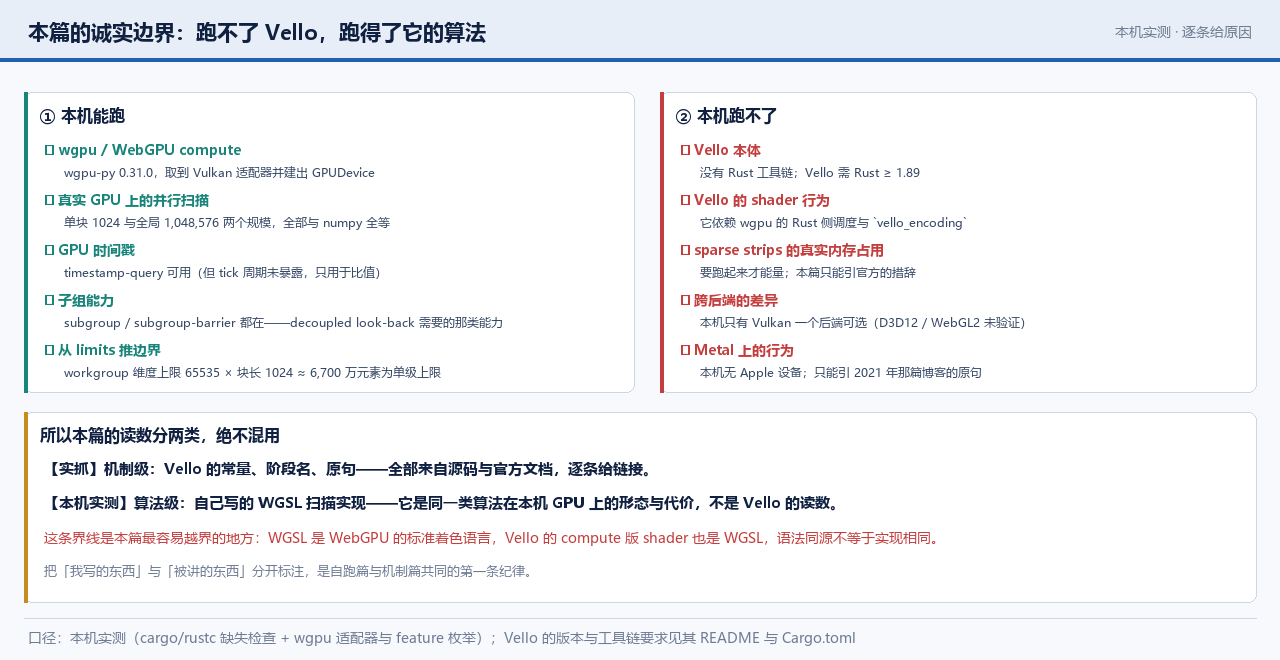The height and width of the screenshot is (660, 1280).
Task: Select the 'subgroup / subgroup-barrier 都在' line
Action: click(283, 322)
